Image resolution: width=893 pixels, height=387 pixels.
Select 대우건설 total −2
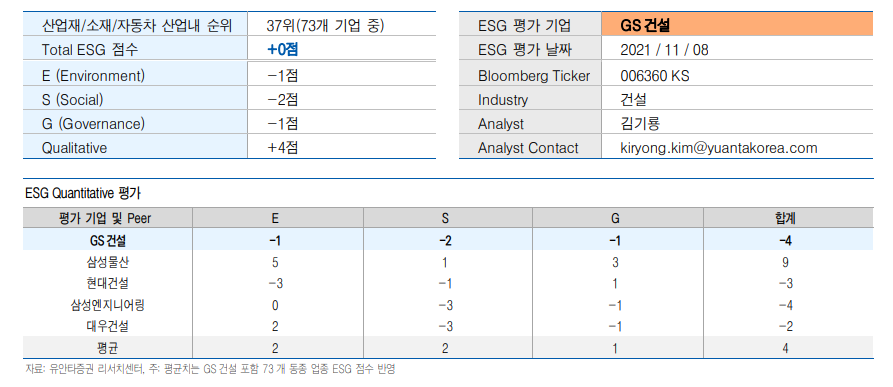tap(786, 327)
